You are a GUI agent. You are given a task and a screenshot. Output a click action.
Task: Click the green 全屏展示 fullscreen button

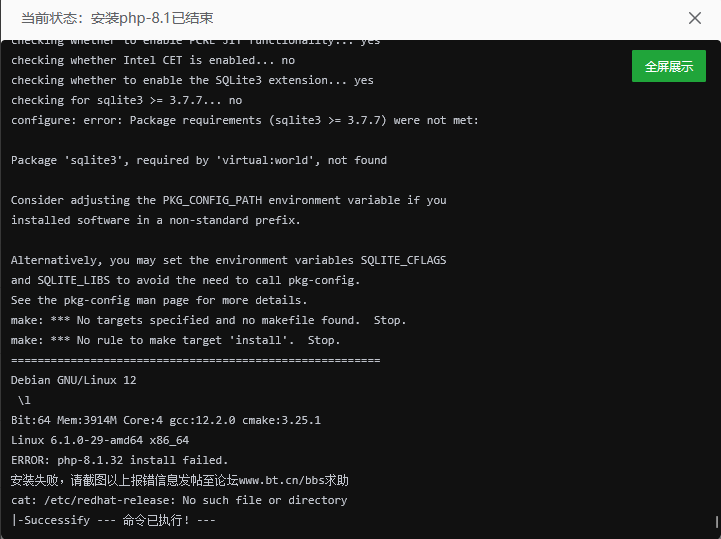pyautogui.click(x=669, y=66)
